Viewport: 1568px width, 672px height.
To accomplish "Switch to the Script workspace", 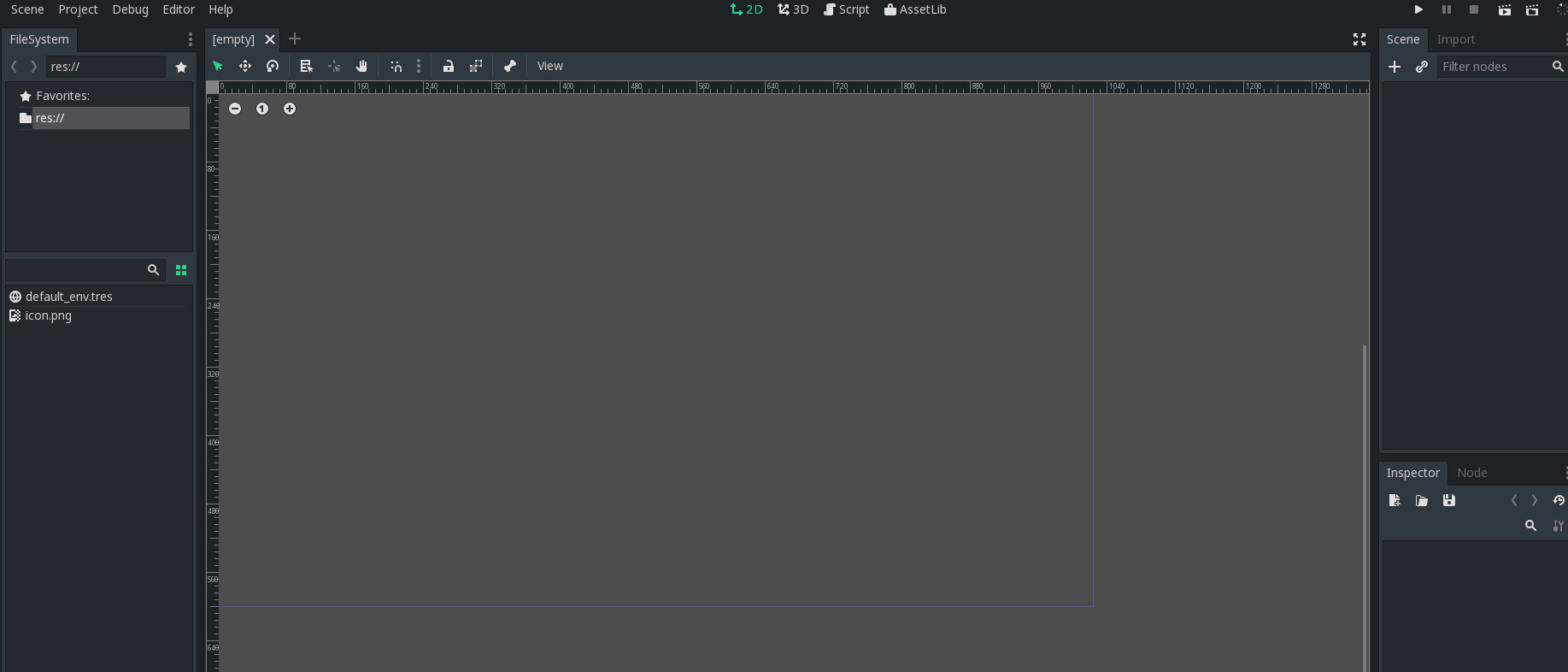I will [846, 9].
